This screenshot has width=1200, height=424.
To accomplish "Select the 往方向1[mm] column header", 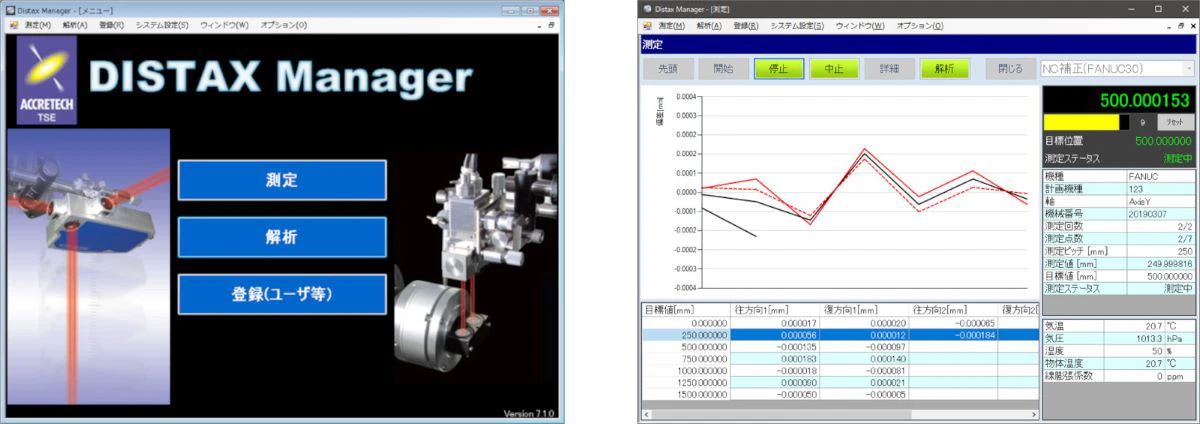I will tap(776, 309).
